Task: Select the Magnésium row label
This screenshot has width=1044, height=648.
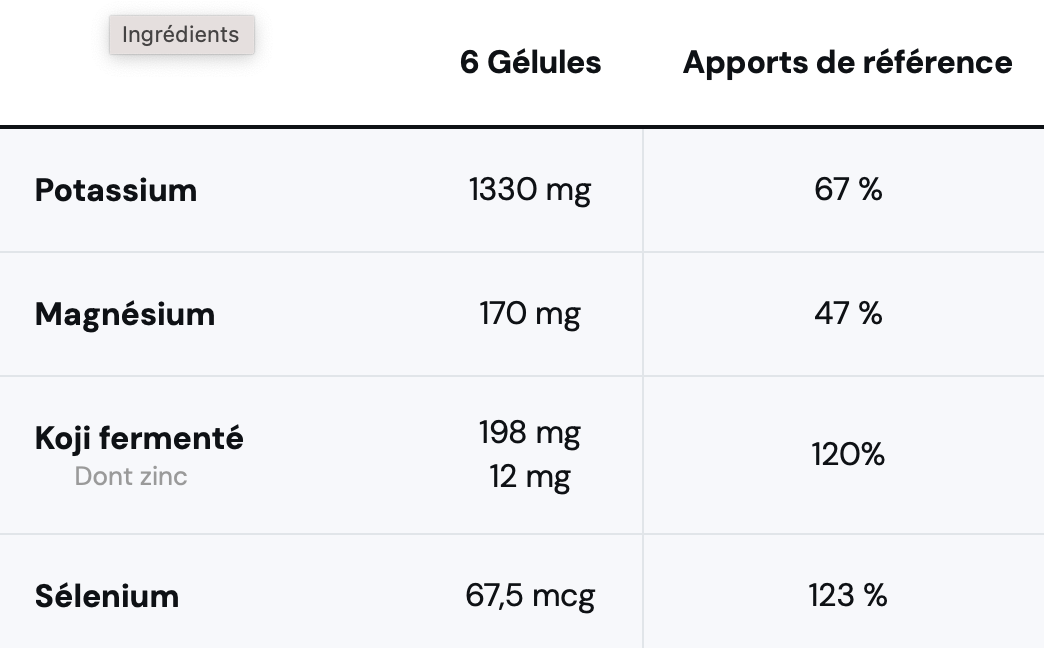Action: 125,314
